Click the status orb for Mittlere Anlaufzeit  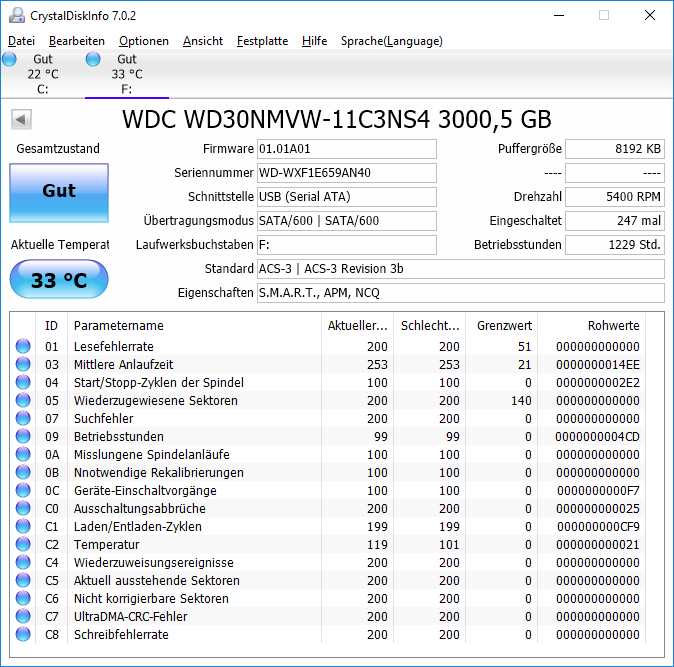tap(23, 364)
